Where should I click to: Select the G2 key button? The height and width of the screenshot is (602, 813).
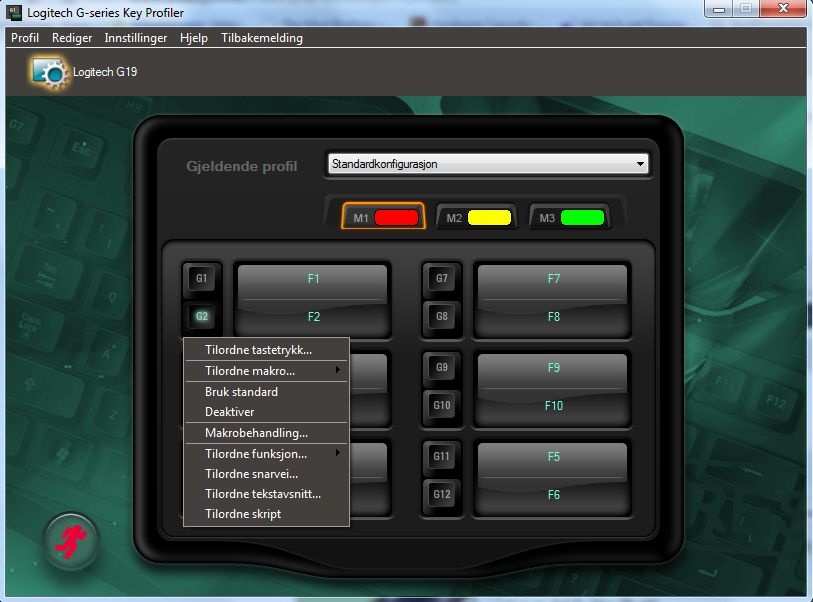[202, 316]
